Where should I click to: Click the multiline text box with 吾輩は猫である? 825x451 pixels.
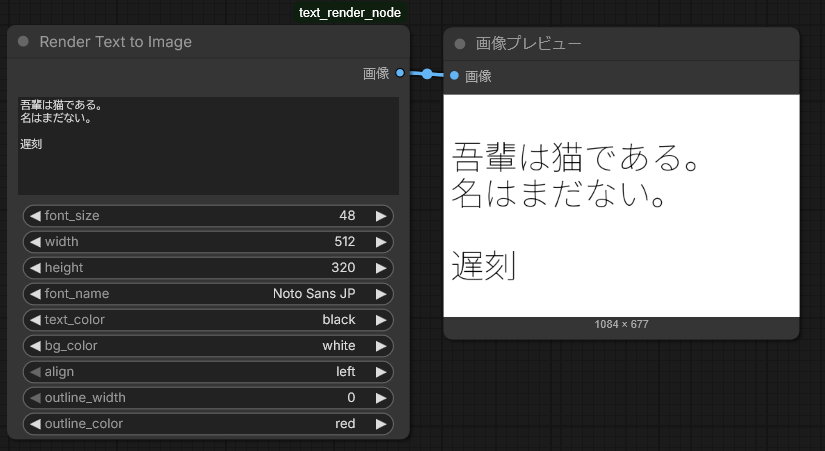click(208, 146)
